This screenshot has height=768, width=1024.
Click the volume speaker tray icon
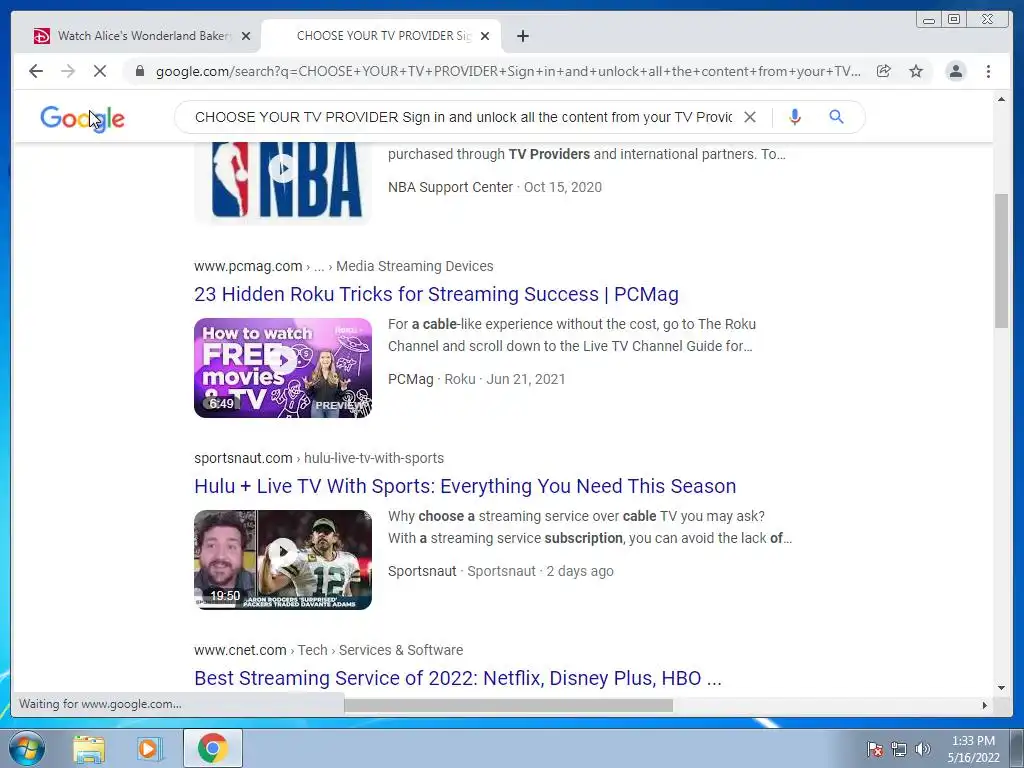pos(923,749)
